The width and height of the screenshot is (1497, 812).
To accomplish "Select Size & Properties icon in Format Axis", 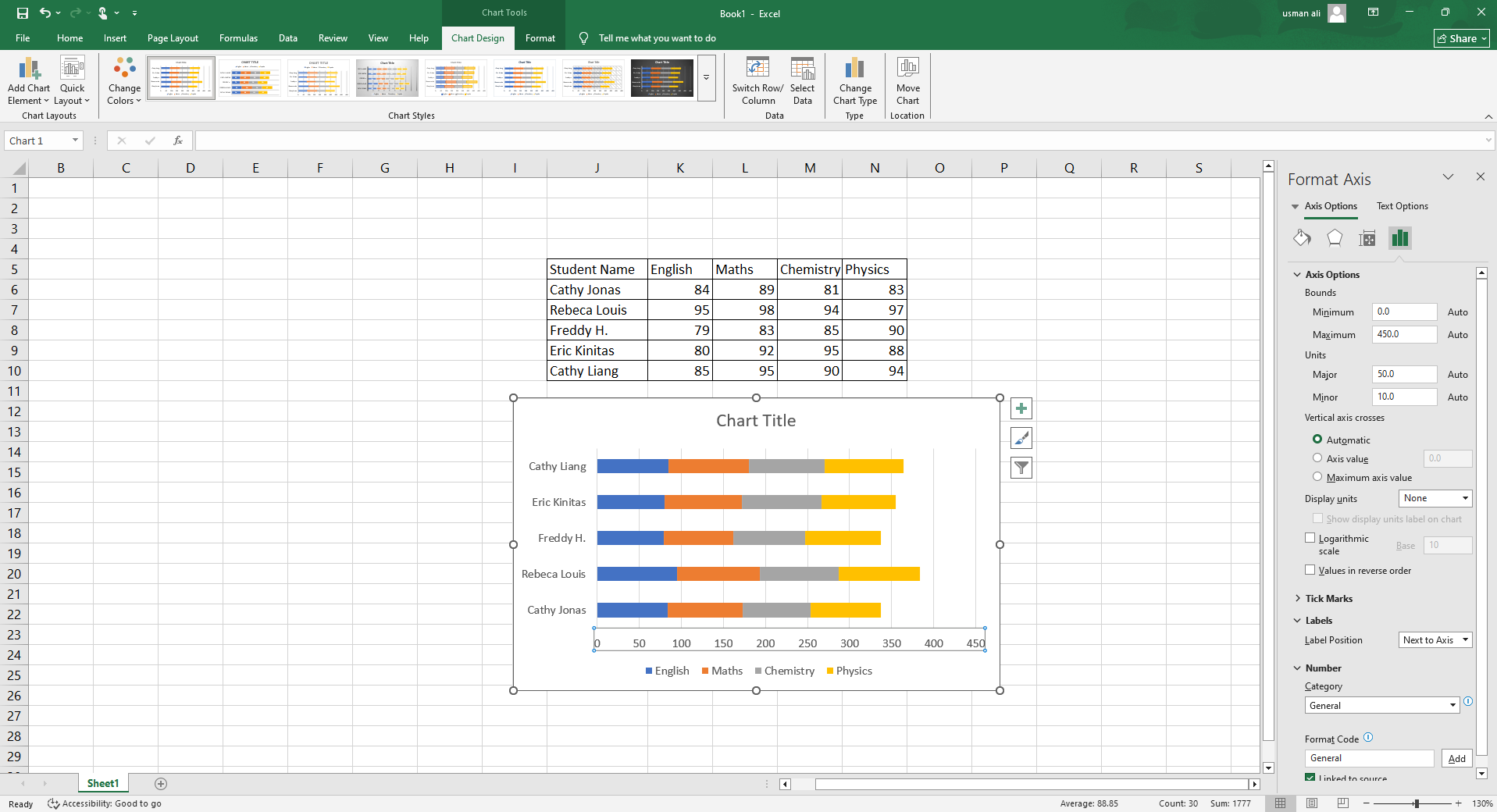I will (x=1367, y=238).
